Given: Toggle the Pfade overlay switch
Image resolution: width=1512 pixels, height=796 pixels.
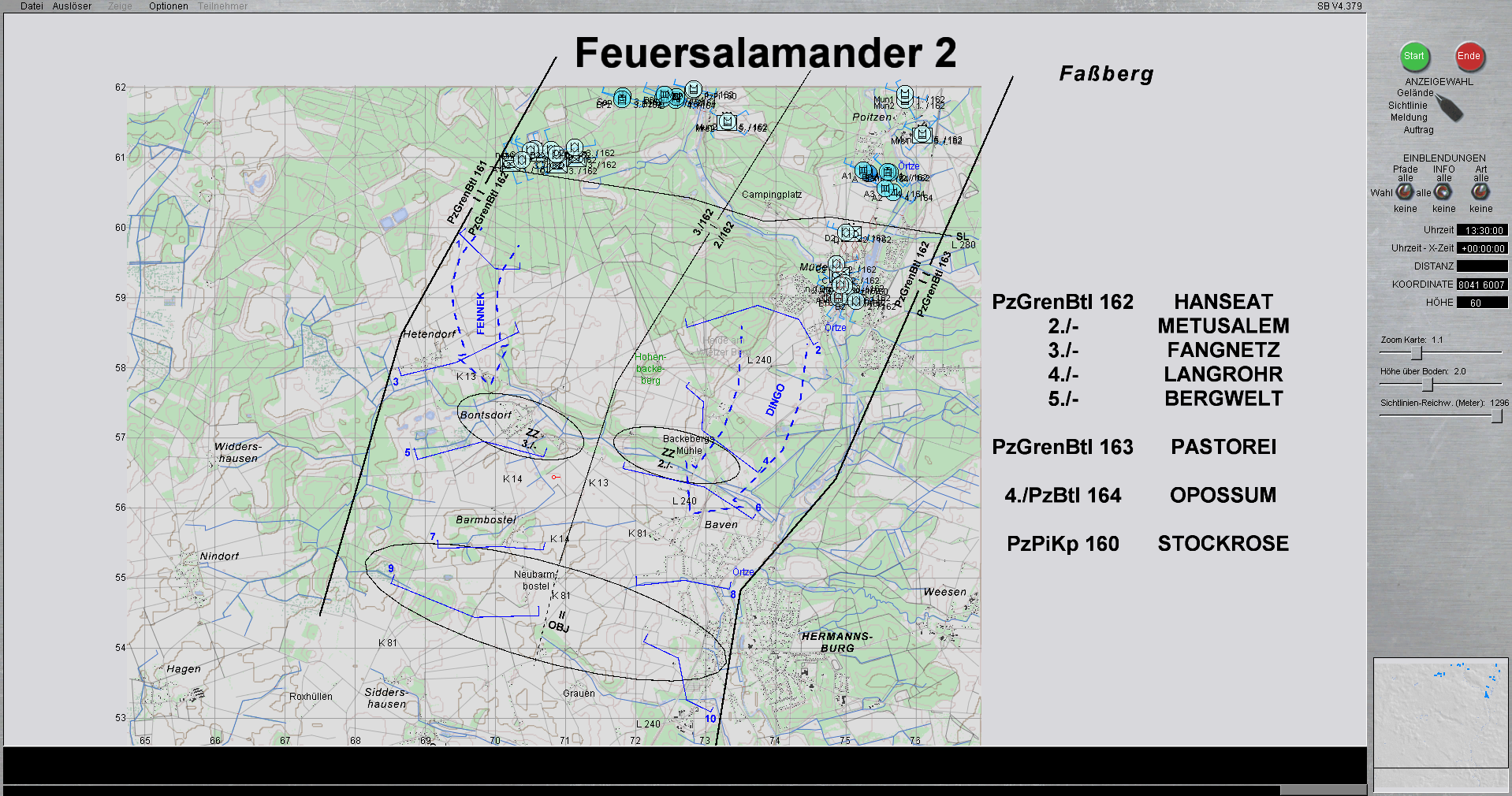Looking at the screenshot, I should pyautogui.click(x=1405, y=192).
